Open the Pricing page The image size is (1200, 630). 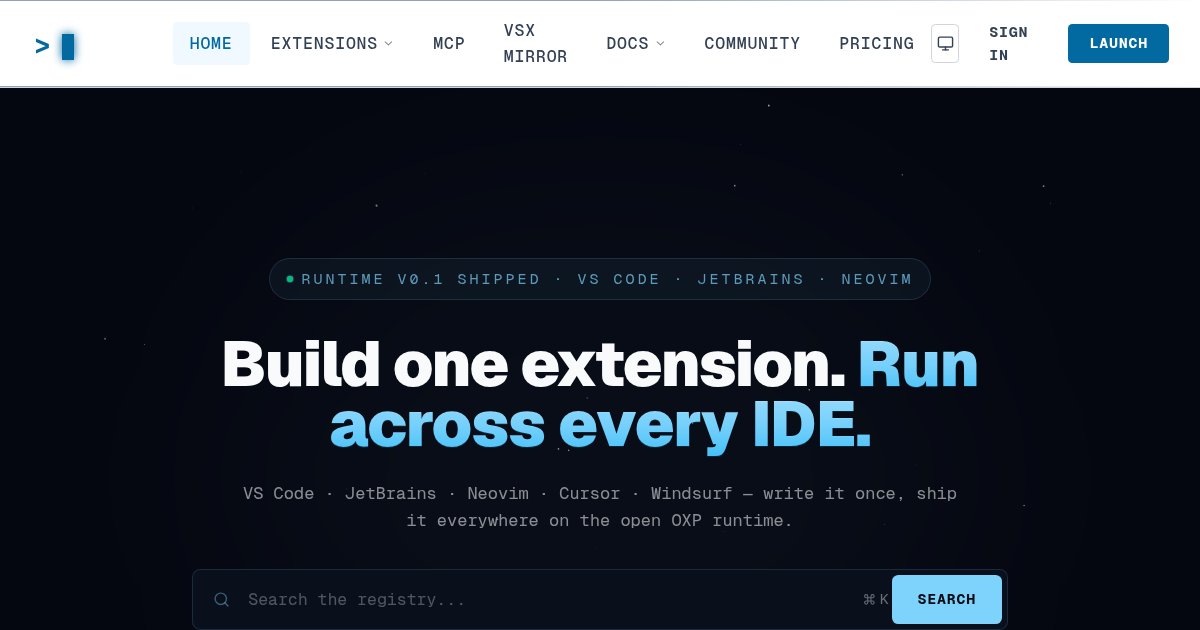876,44
